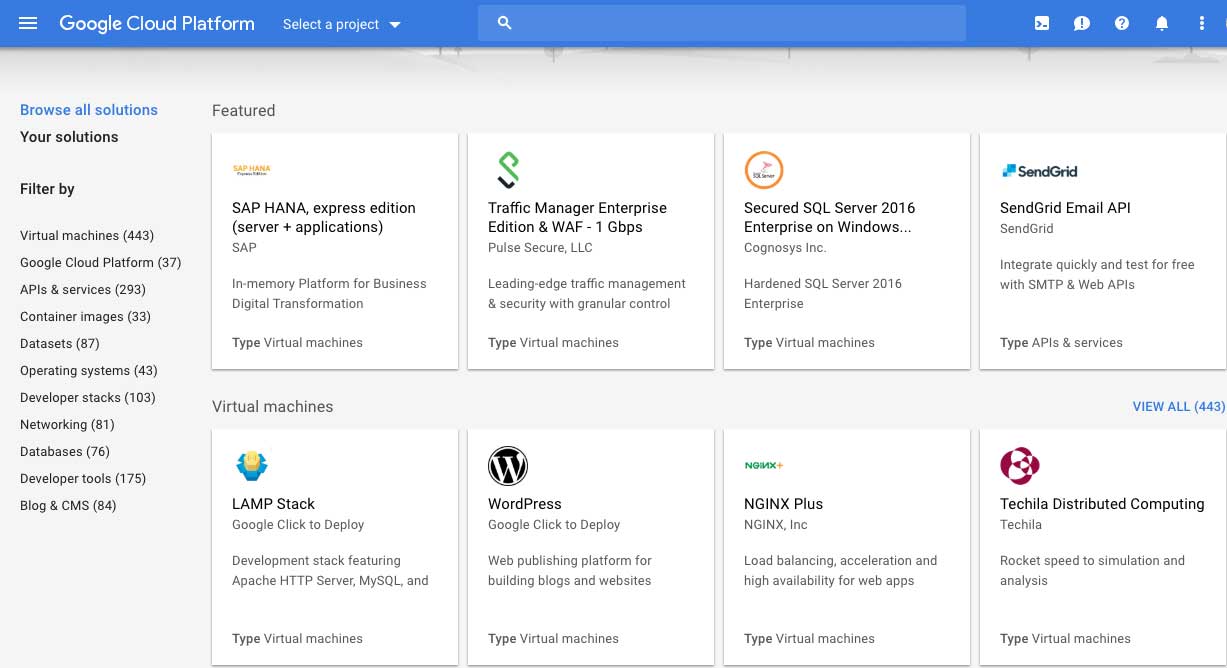Open the three-dot more options menu

(x=1202, y=23)
